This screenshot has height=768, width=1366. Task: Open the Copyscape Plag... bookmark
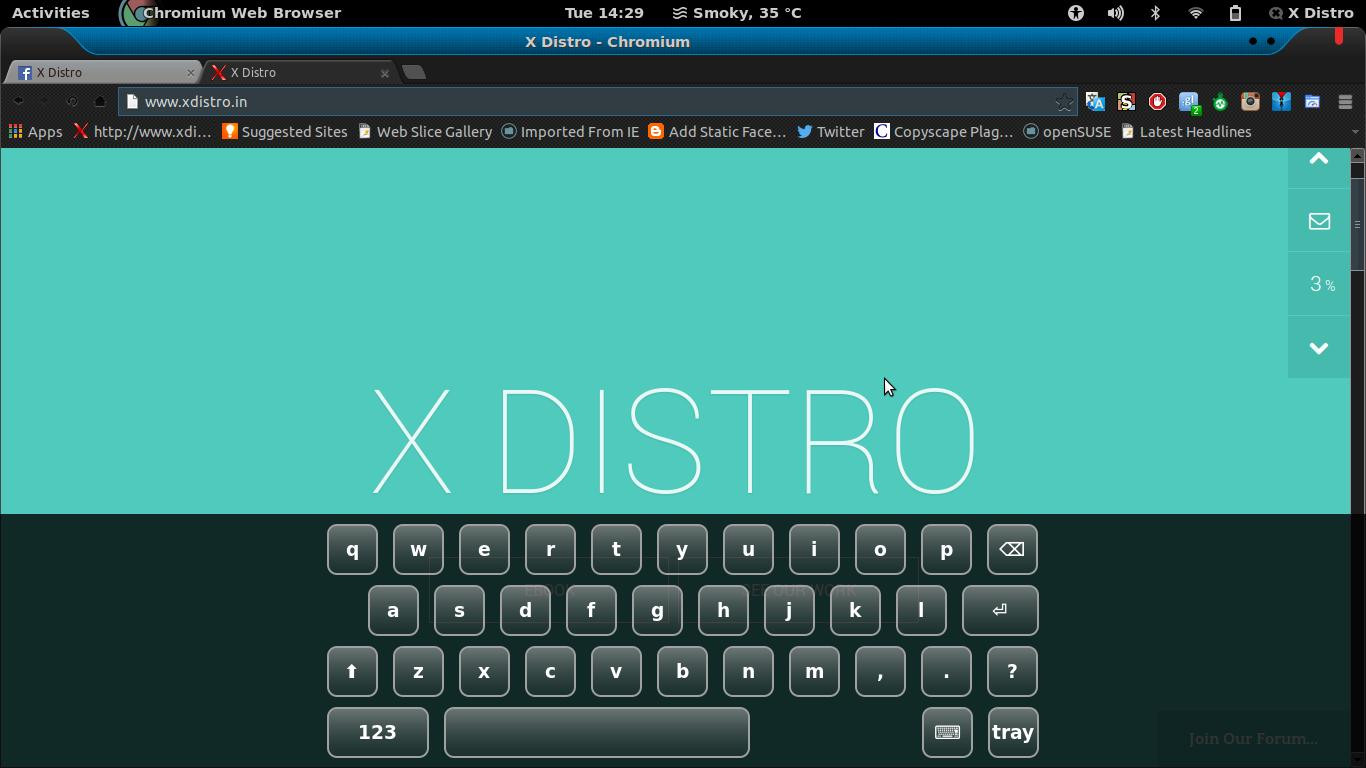(944, 132)
